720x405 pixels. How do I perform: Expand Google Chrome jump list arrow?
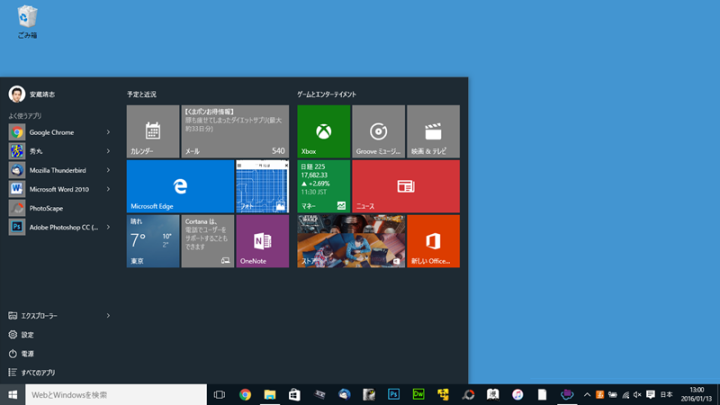pyautogui.click(x=108, y=132)
